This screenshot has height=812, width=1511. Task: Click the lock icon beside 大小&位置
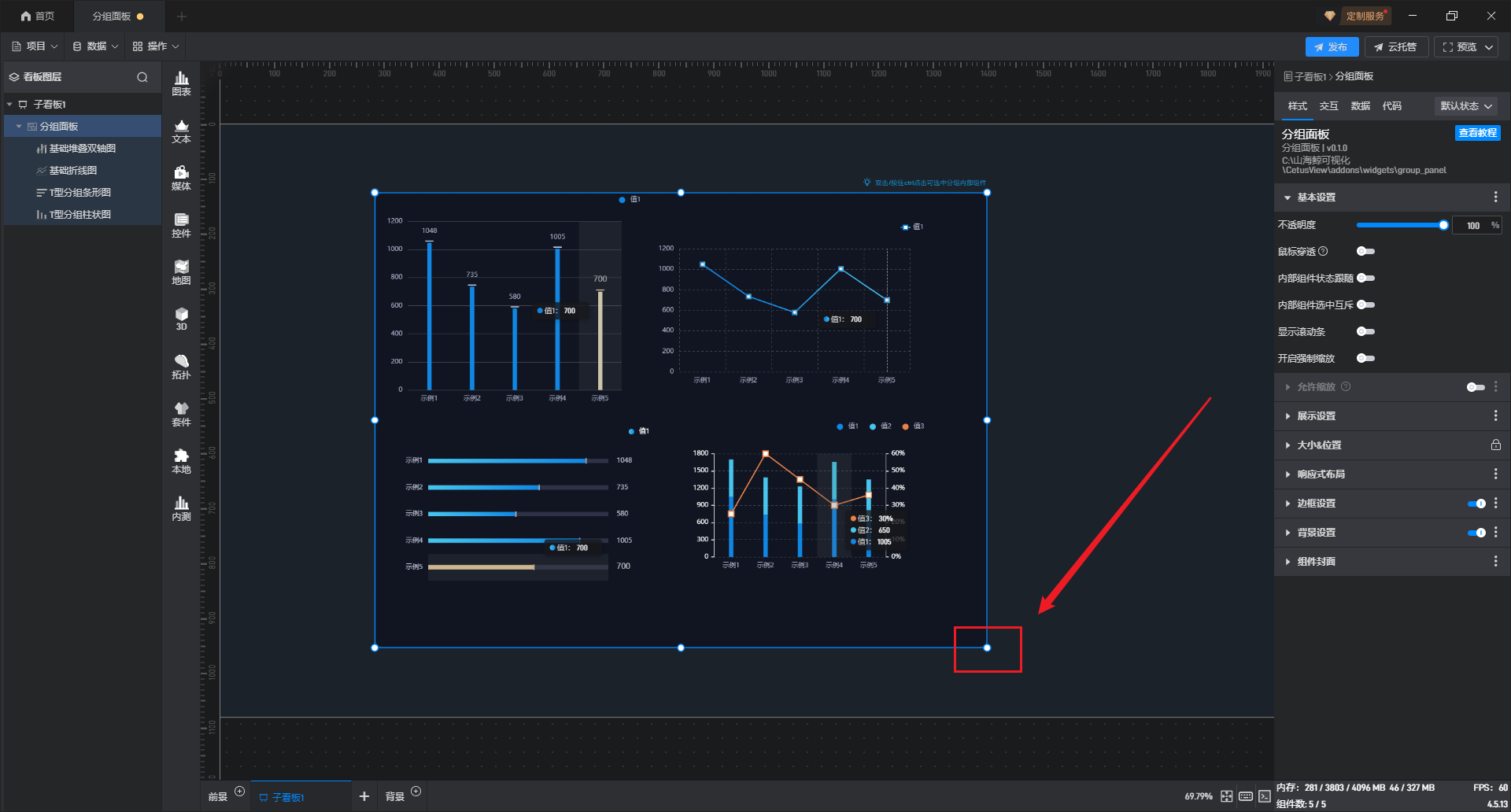[1495, 445]
